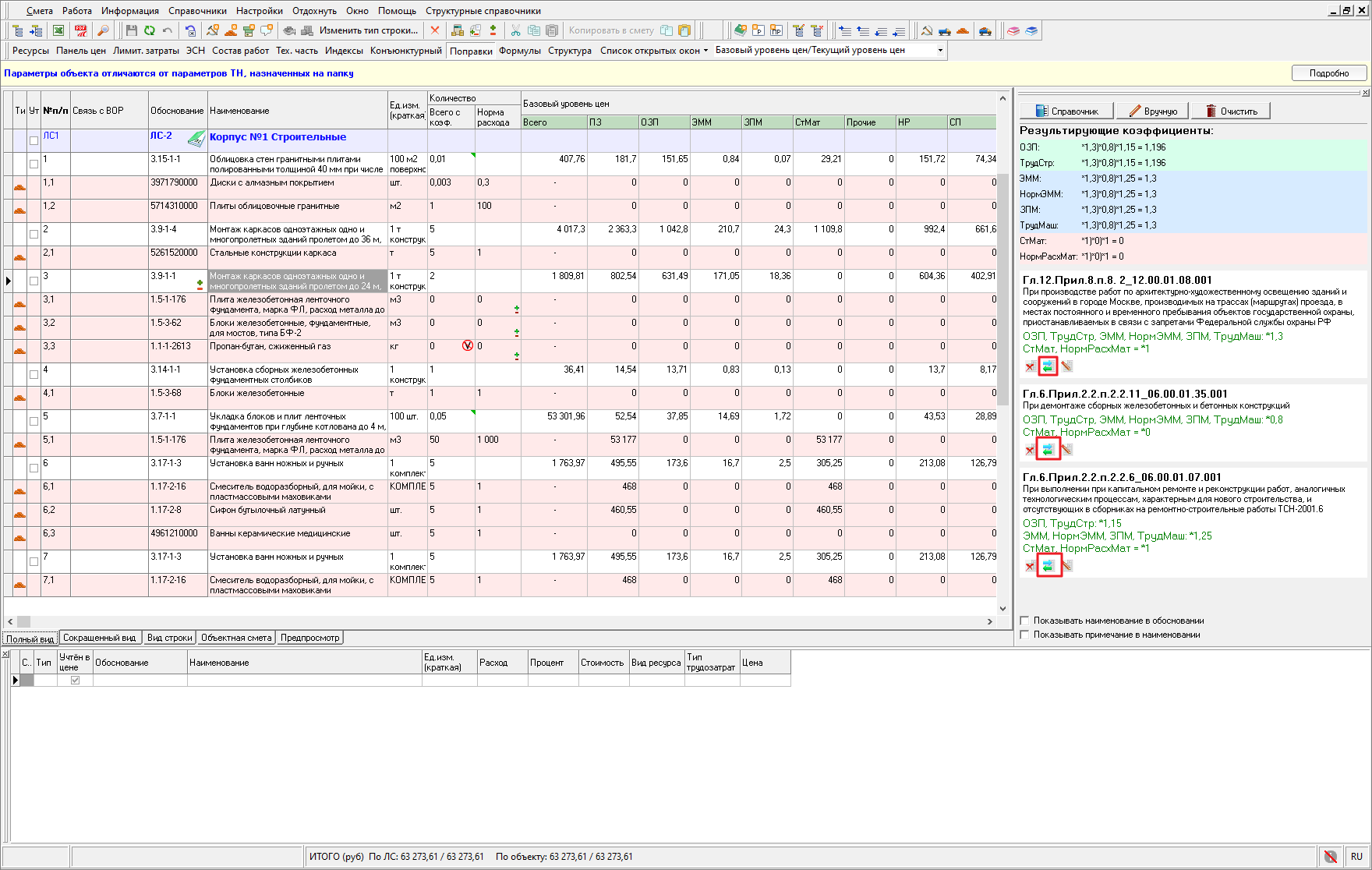Click the RU language indicator in status bar
This screenshot has width=1372, height=870.
click(1356, 856)
